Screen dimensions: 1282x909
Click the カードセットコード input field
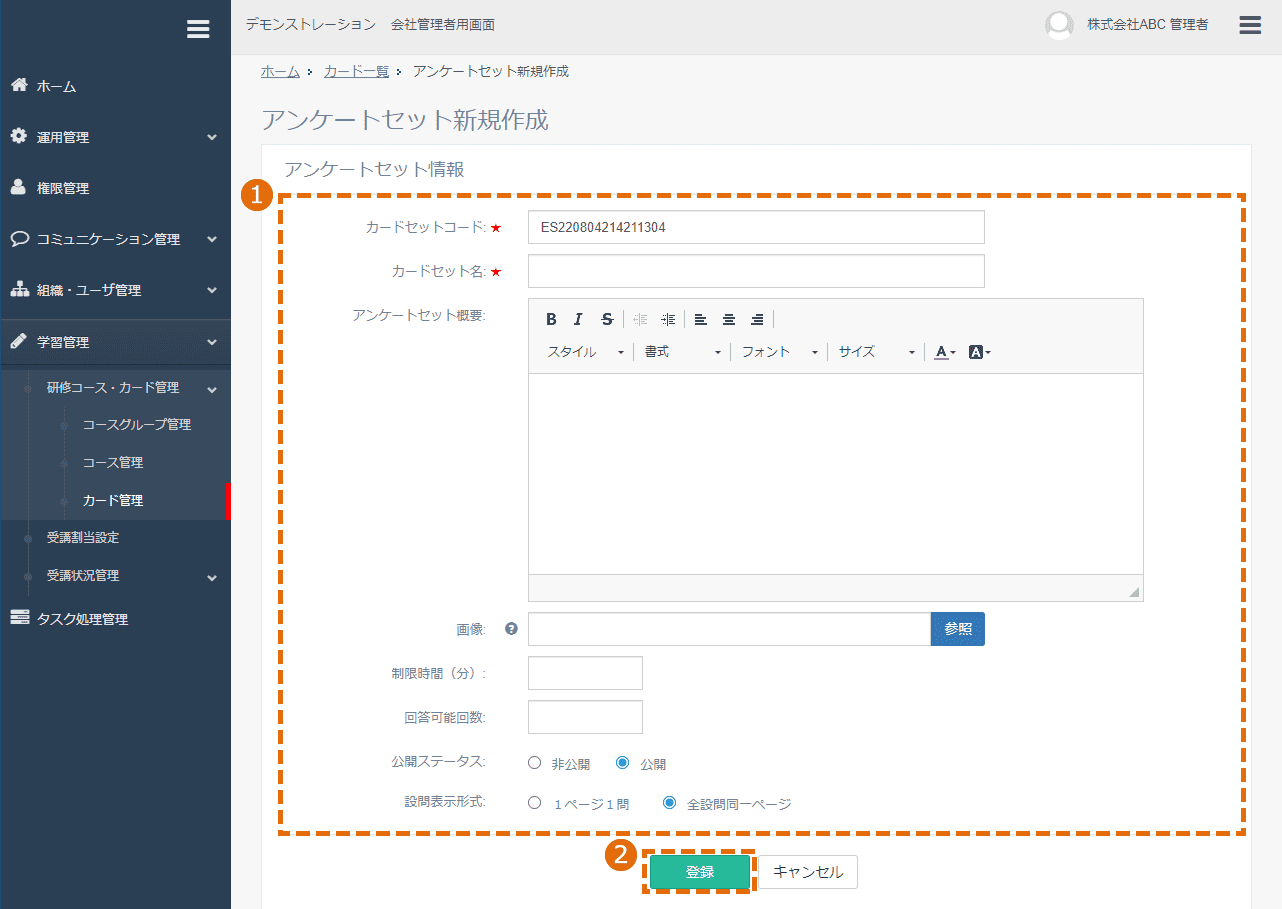click(756, 227)
